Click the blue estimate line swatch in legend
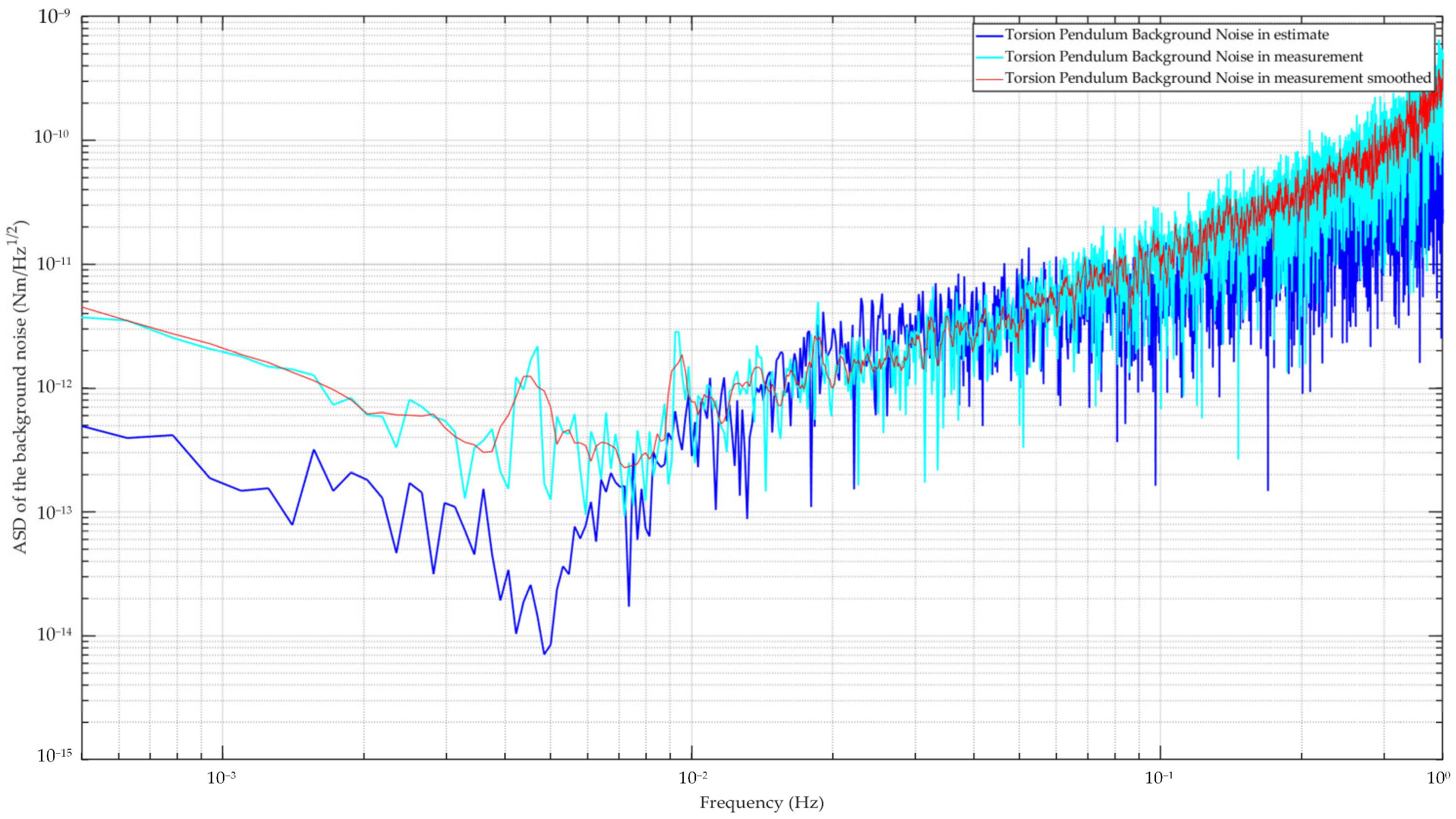The width and height of the screenshot is (1456, 819). pyautogui.click(x=990, y=35)
